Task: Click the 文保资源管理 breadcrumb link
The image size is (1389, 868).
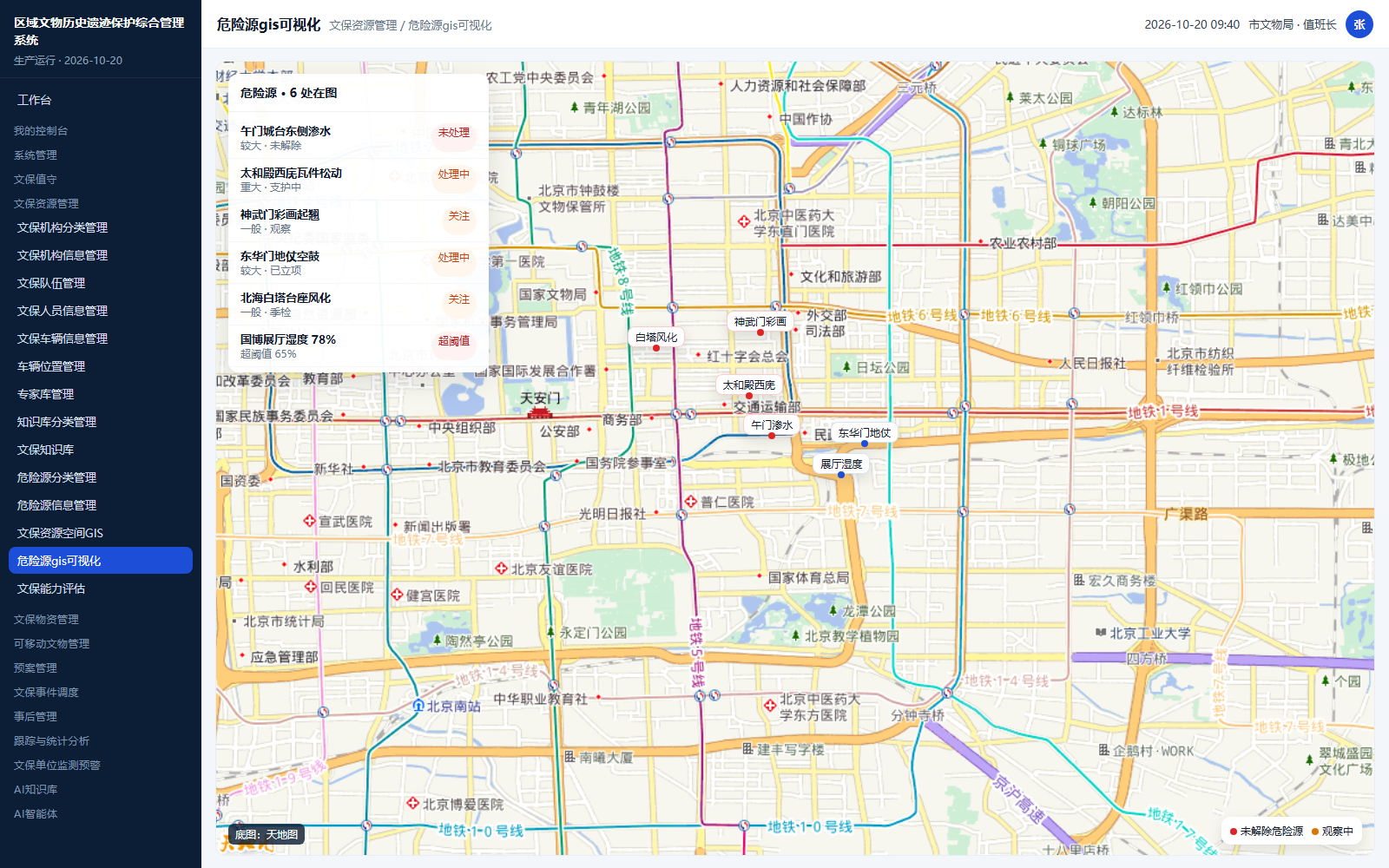Action: pos(363,26)
